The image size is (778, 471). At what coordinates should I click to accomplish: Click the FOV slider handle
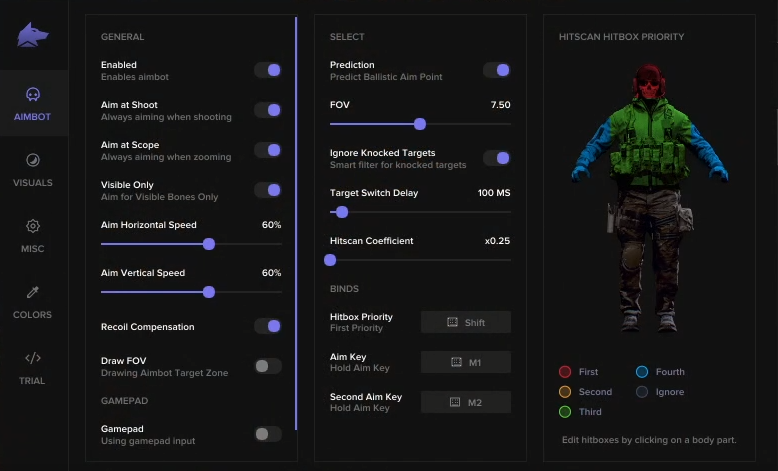(x=420, y=124)
